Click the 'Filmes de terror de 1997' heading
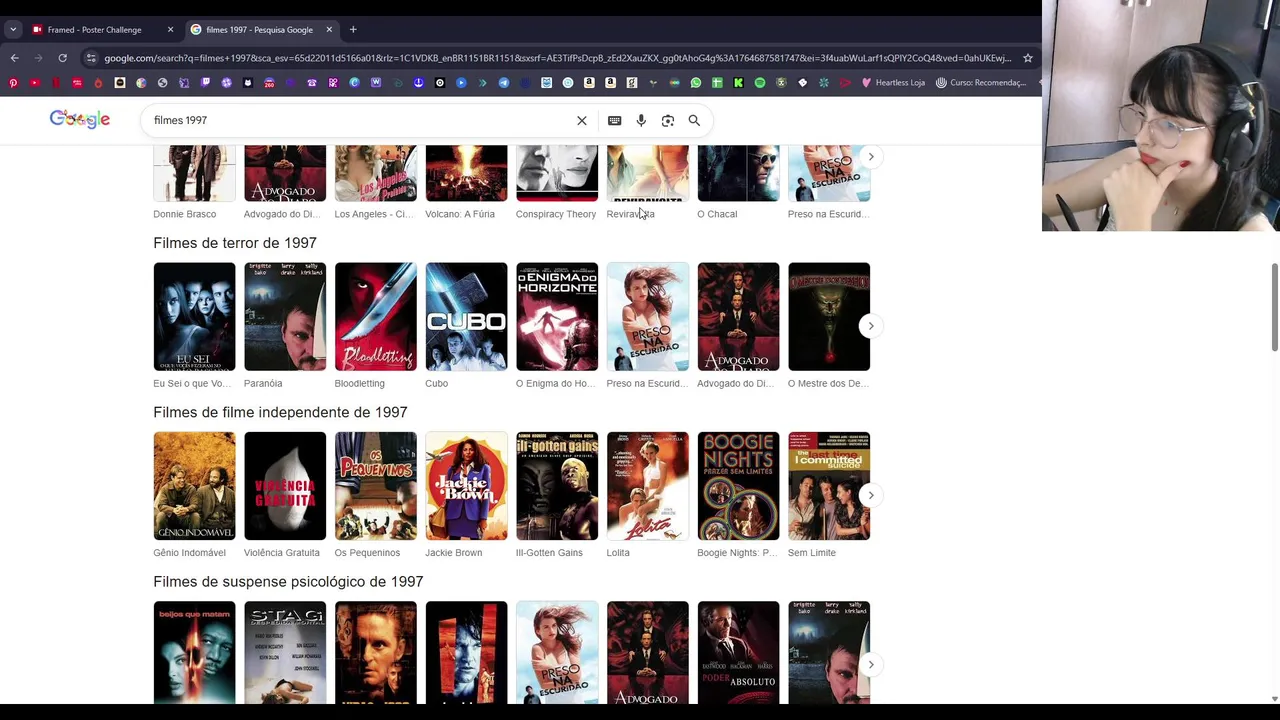 [x=235, y=243]
